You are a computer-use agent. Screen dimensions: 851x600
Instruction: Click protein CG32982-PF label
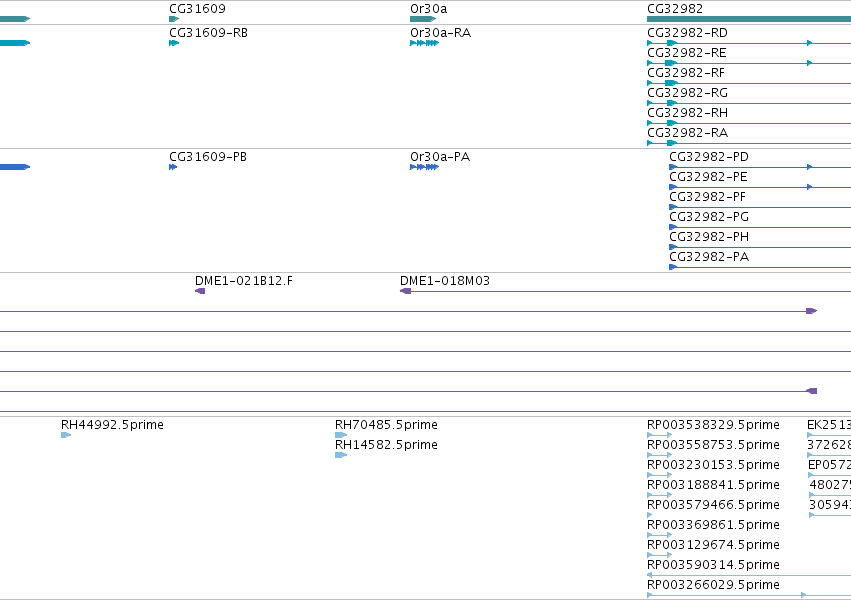coord(707,197)
